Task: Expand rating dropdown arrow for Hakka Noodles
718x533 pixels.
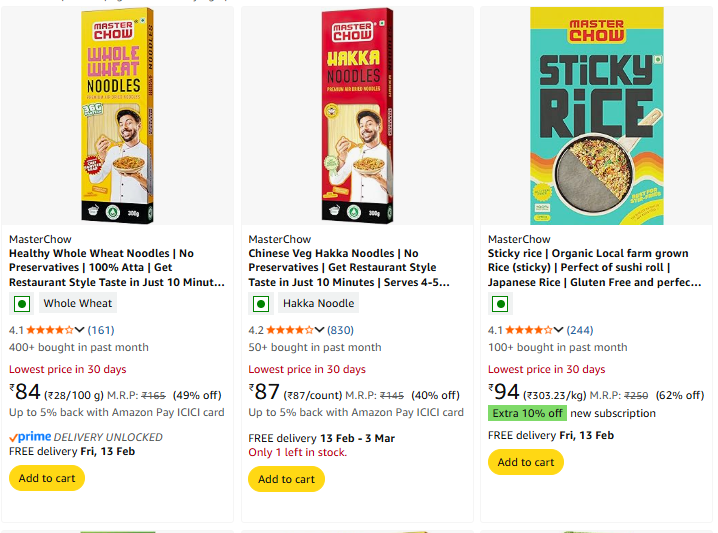Action: click(x=320, y=330)
